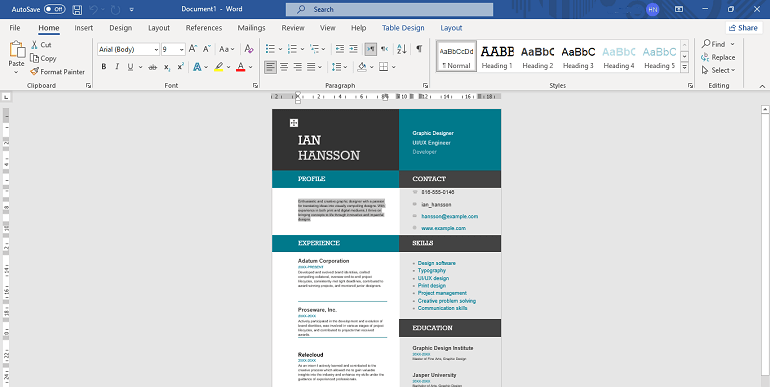This screenshot has height=387, width=770.
Task: Toggle AutoSave switch off/on
Action: coord(54,9)
